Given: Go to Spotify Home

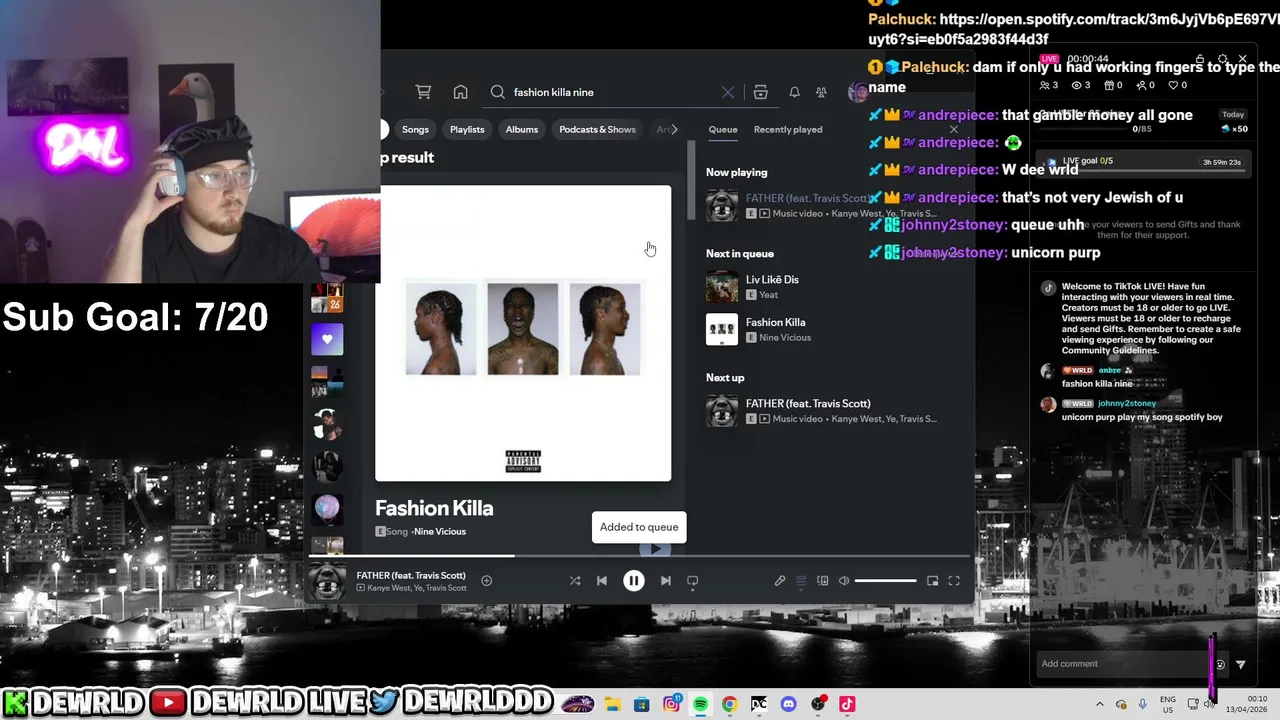Looking at the screenshot, I should (x=460, y=92).
